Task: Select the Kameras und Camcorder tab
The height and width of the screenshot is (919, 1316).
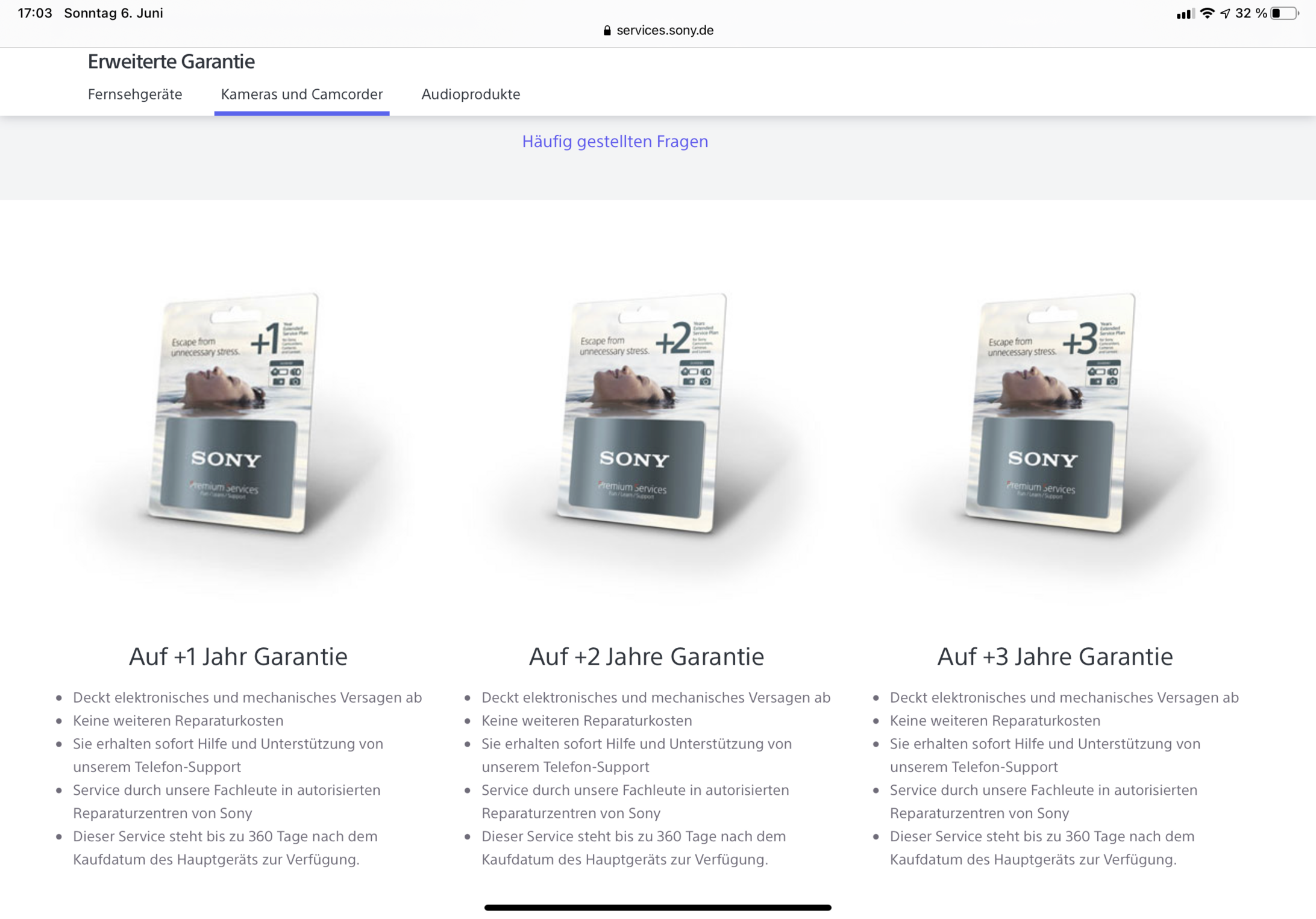Action: point(302,94)
